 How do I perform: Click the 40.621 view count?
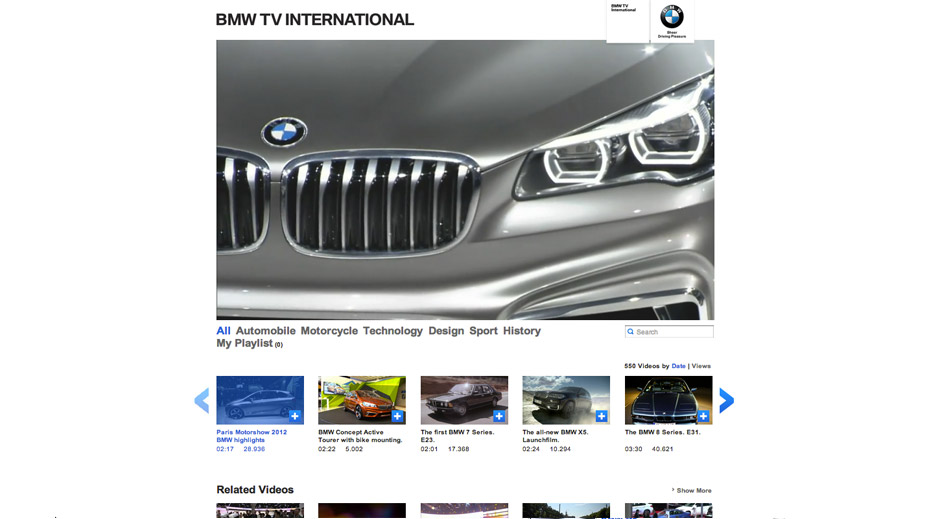tap(663, 449)
